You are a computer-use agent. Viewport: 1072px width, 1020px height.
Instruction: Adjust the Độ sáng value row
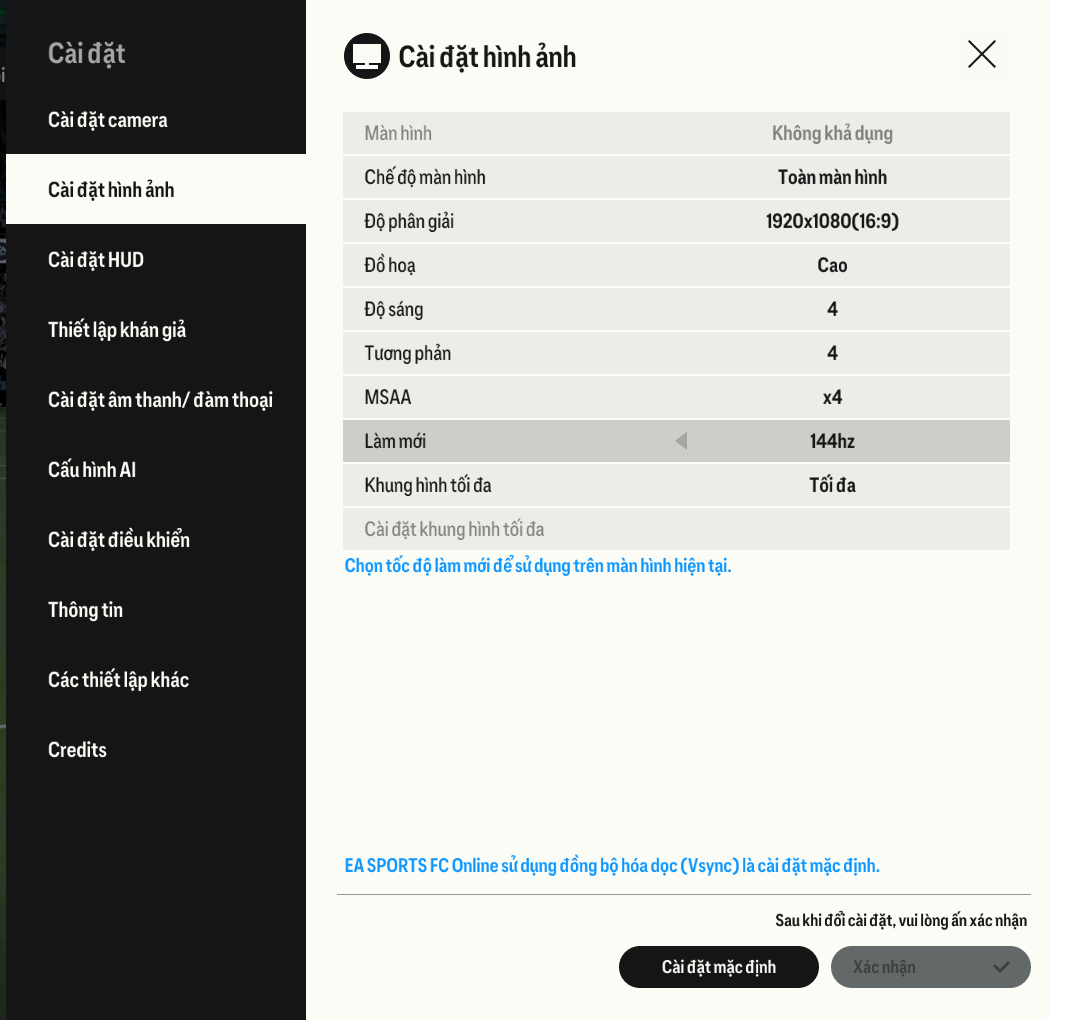[676, 309]
